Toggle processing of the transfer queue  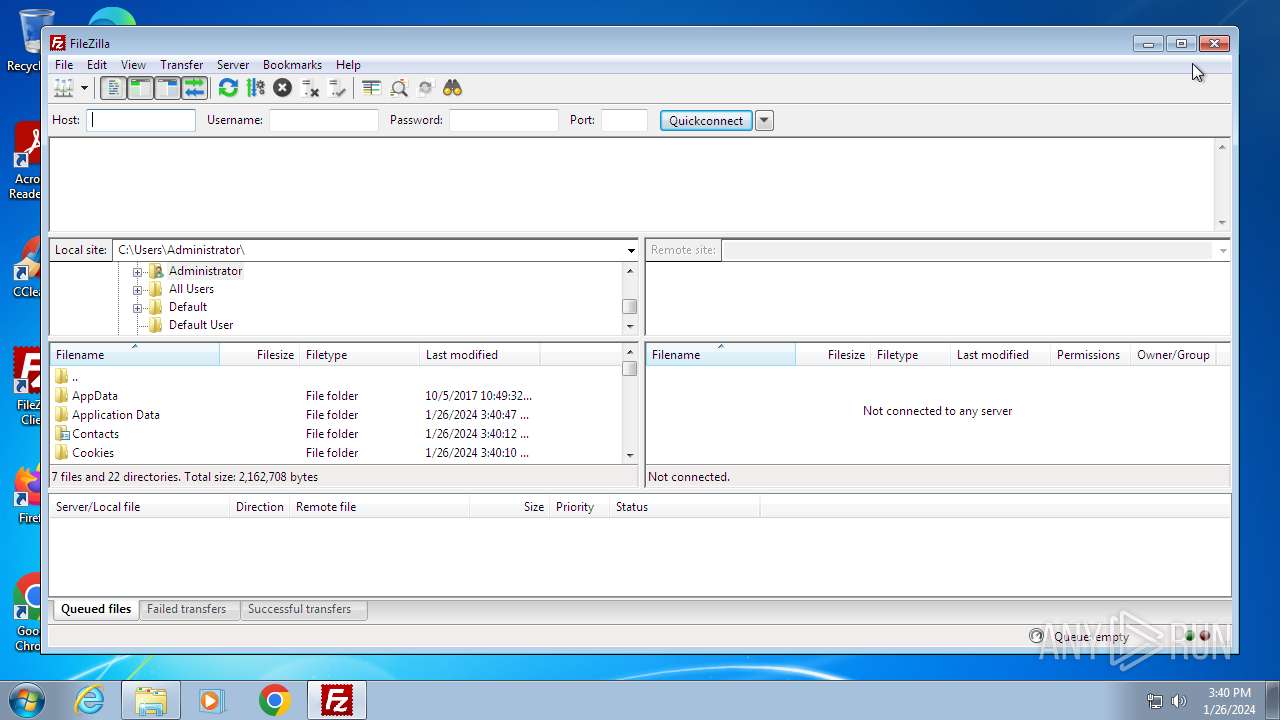coord(256,88)
